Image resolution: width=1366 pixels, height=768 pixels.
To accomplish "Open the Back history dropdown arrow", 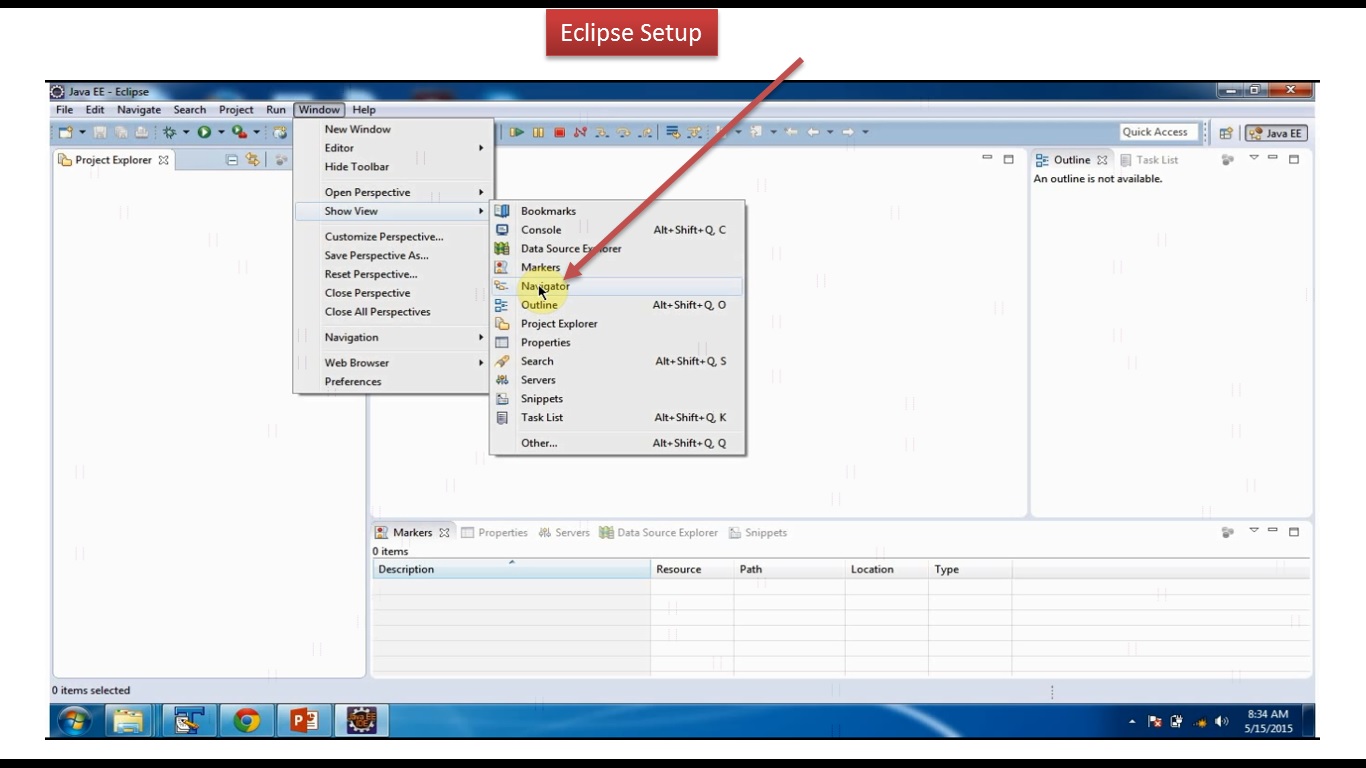I will pyautogui.click(x=829, y=132).
